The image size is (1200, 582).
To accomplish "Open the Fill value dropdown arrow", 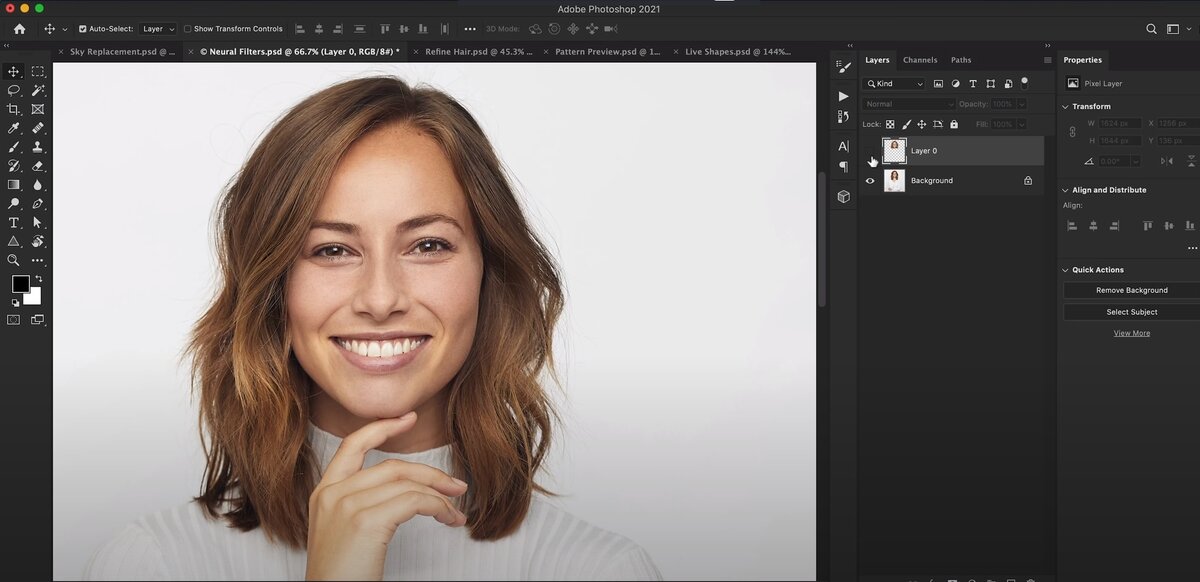I will (1020, 124).
